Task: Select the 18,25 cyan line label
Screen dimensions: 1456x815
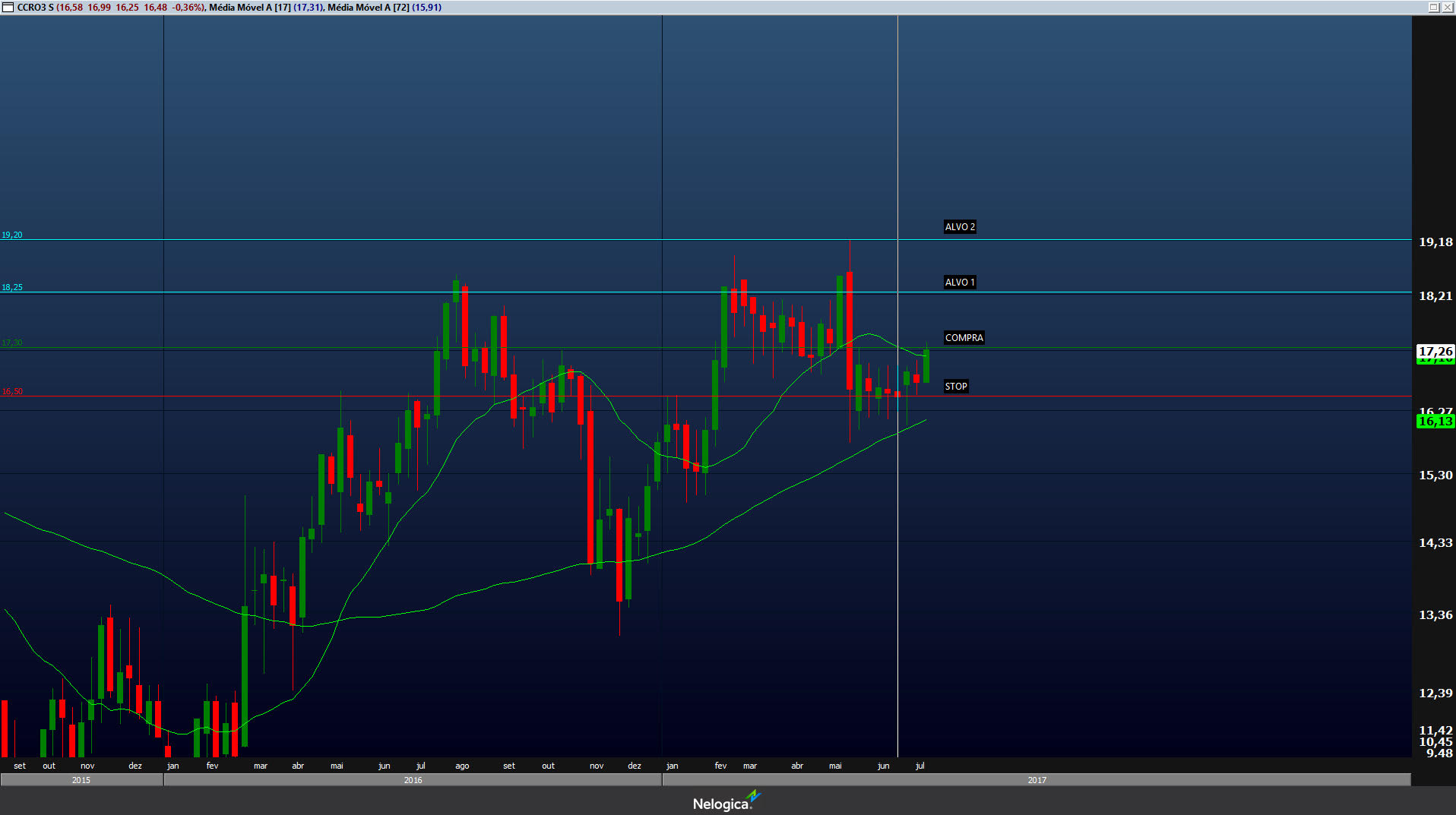Action: [12, 288]
